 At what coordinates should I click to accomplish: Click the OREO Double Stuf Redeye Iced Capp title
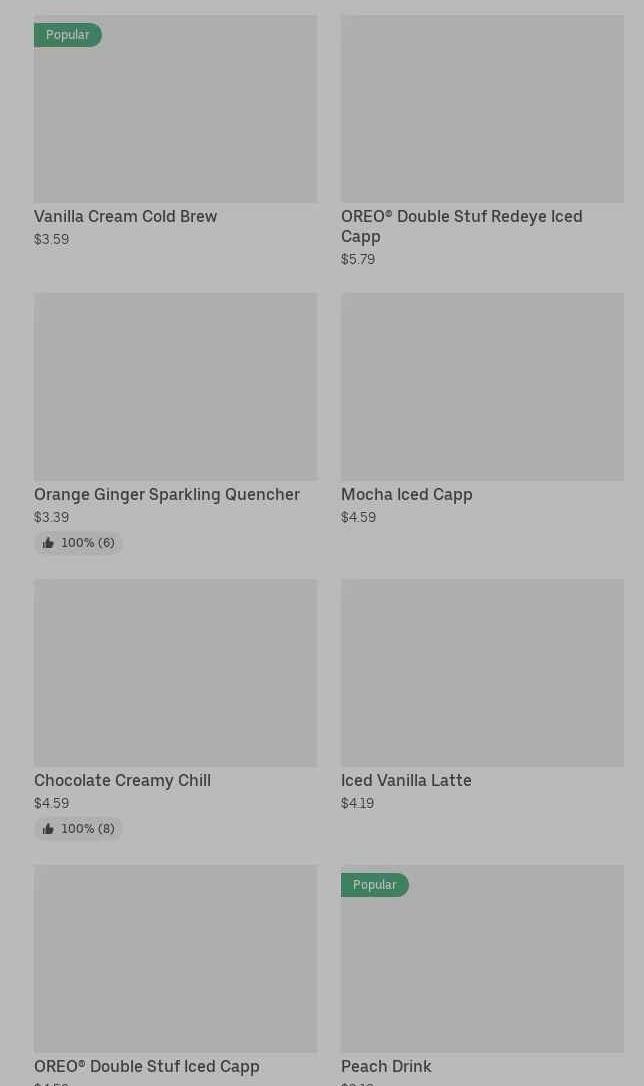click(462, 226)
